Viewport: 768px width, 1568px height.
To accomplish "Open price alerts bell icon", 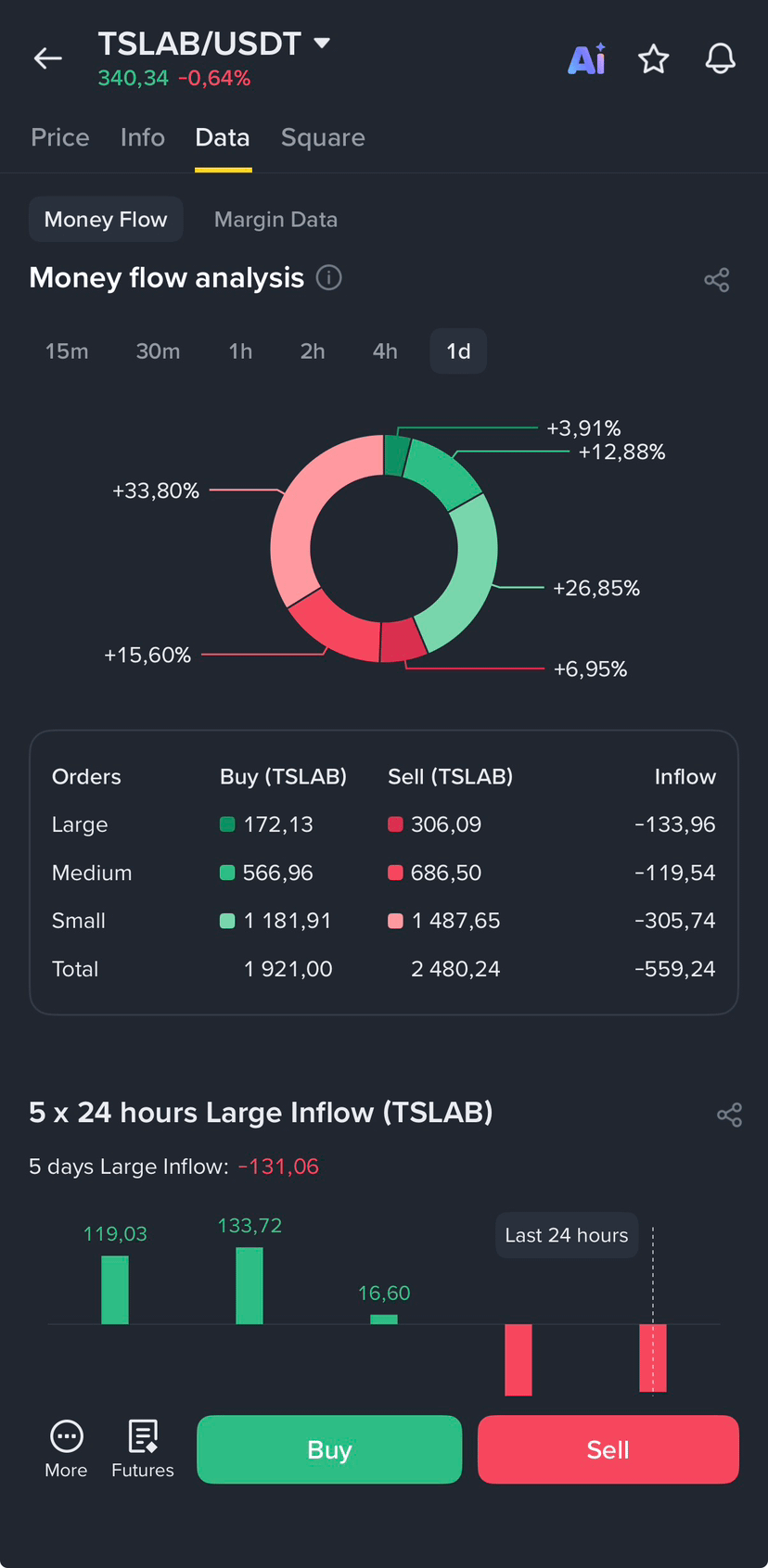I will tap(721, 59).
